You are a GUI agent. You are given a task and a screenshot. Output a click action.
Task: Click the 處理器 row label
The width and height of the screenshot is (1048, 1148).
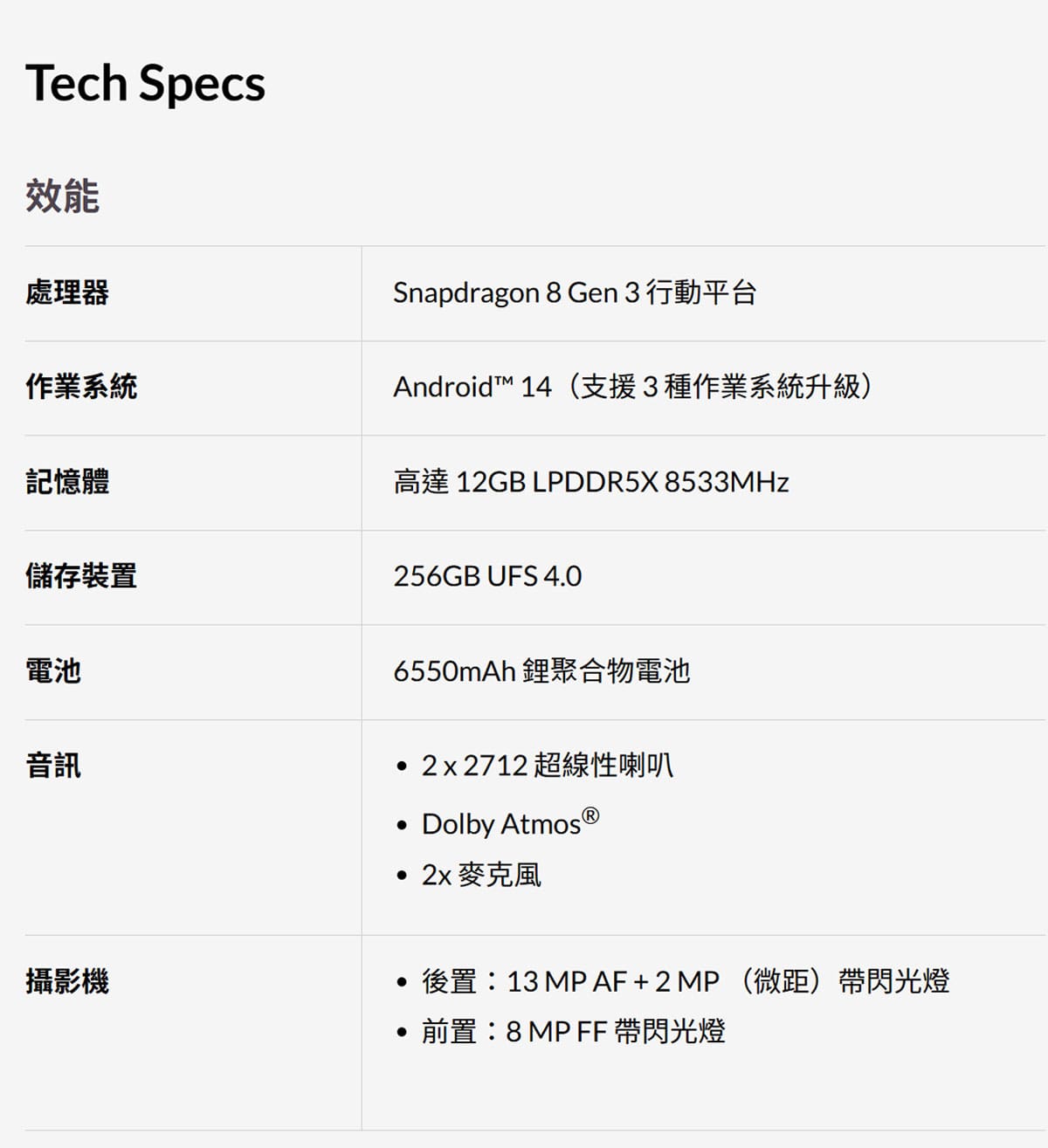point(67,292)
